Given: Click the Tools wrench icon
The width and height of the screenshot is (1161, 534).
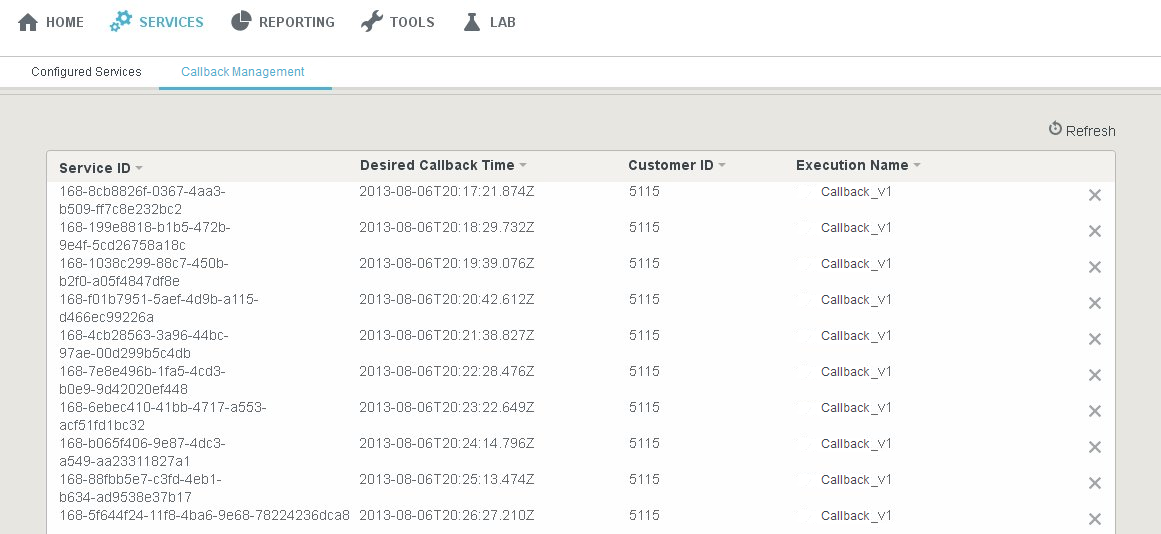Looking at the screenshot, I should pyautogui.click(x=372, y=22).
